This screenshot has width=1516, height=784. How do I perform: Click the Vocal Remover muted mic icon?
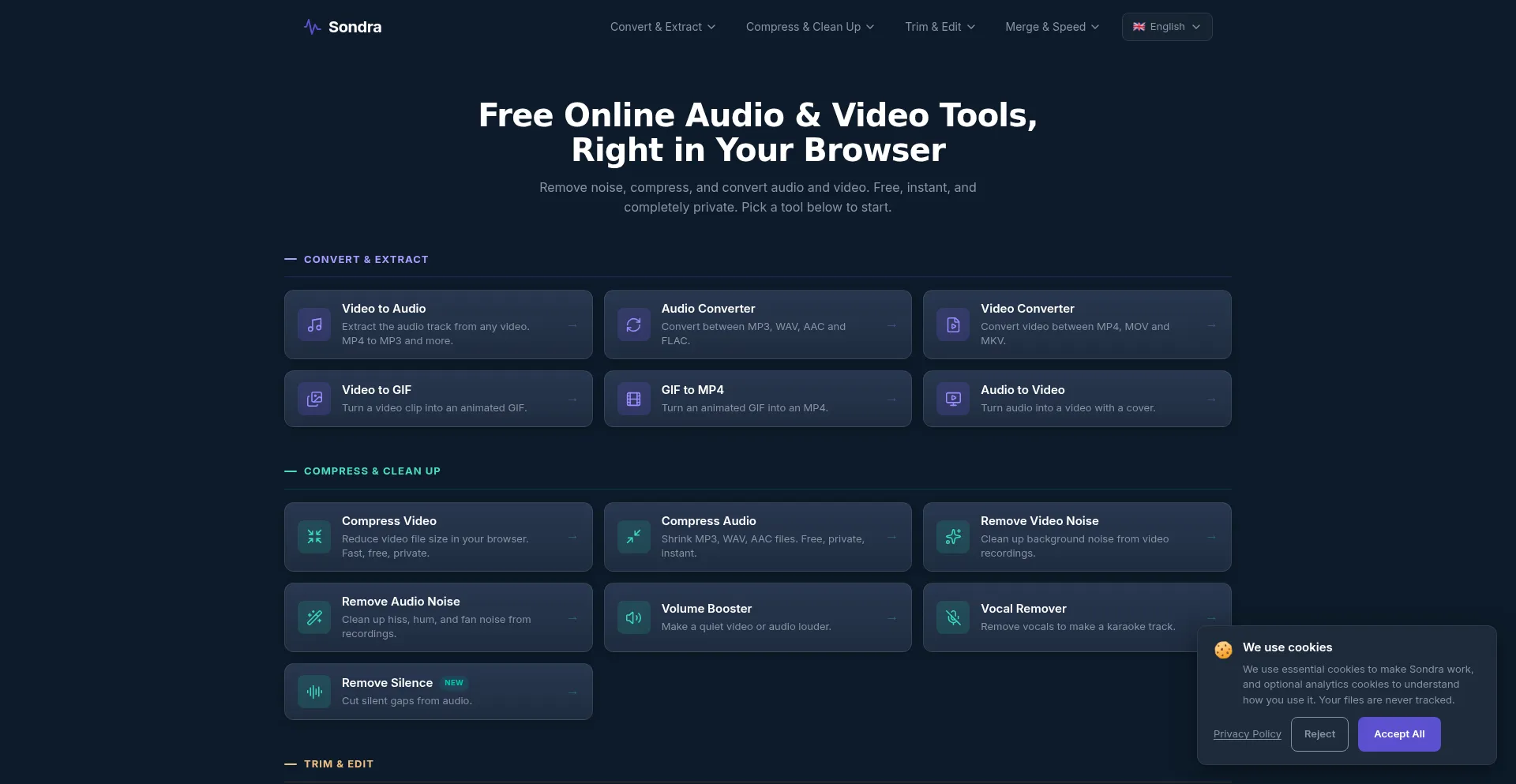click(x=953, y=617)
